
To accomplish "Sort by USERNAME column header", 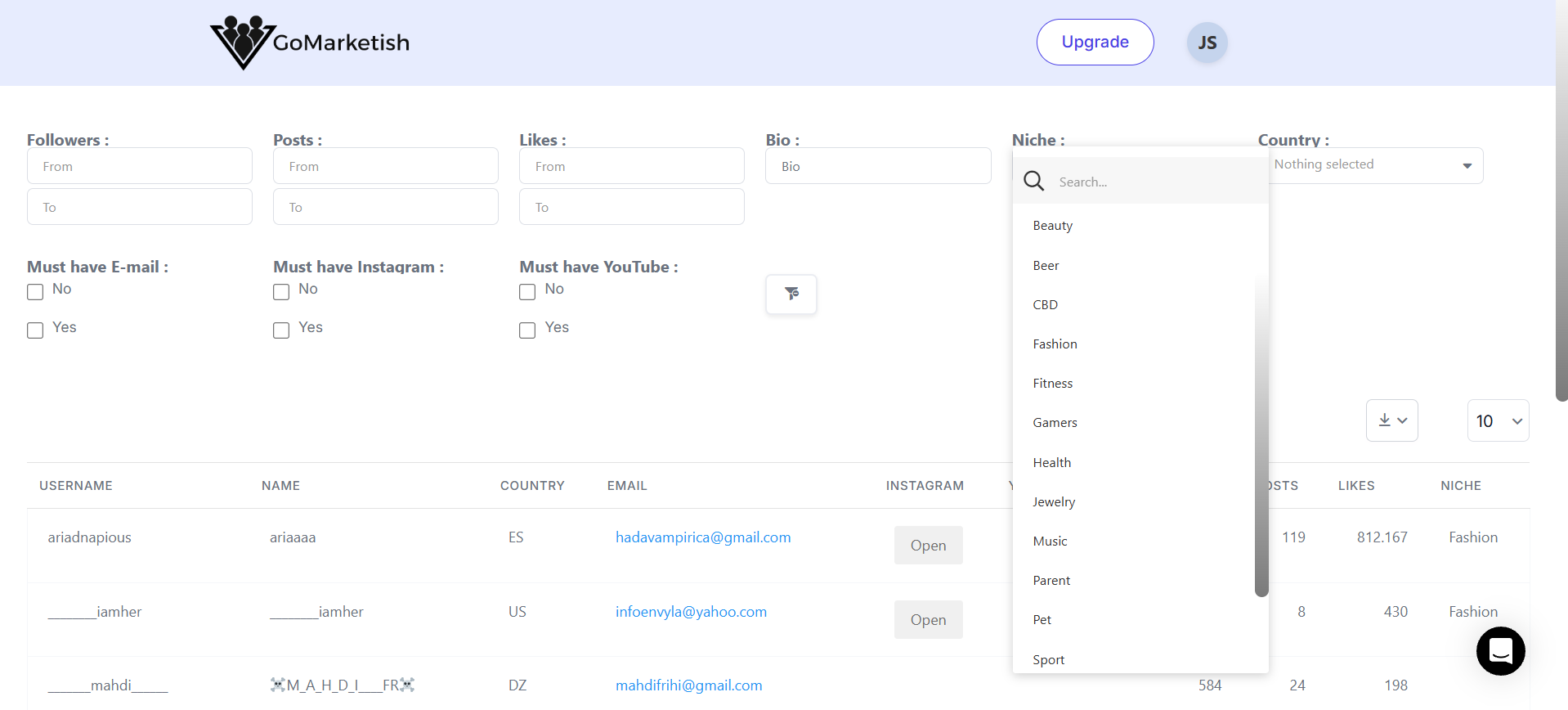I will pyautogui.click(x=76, y=486).
